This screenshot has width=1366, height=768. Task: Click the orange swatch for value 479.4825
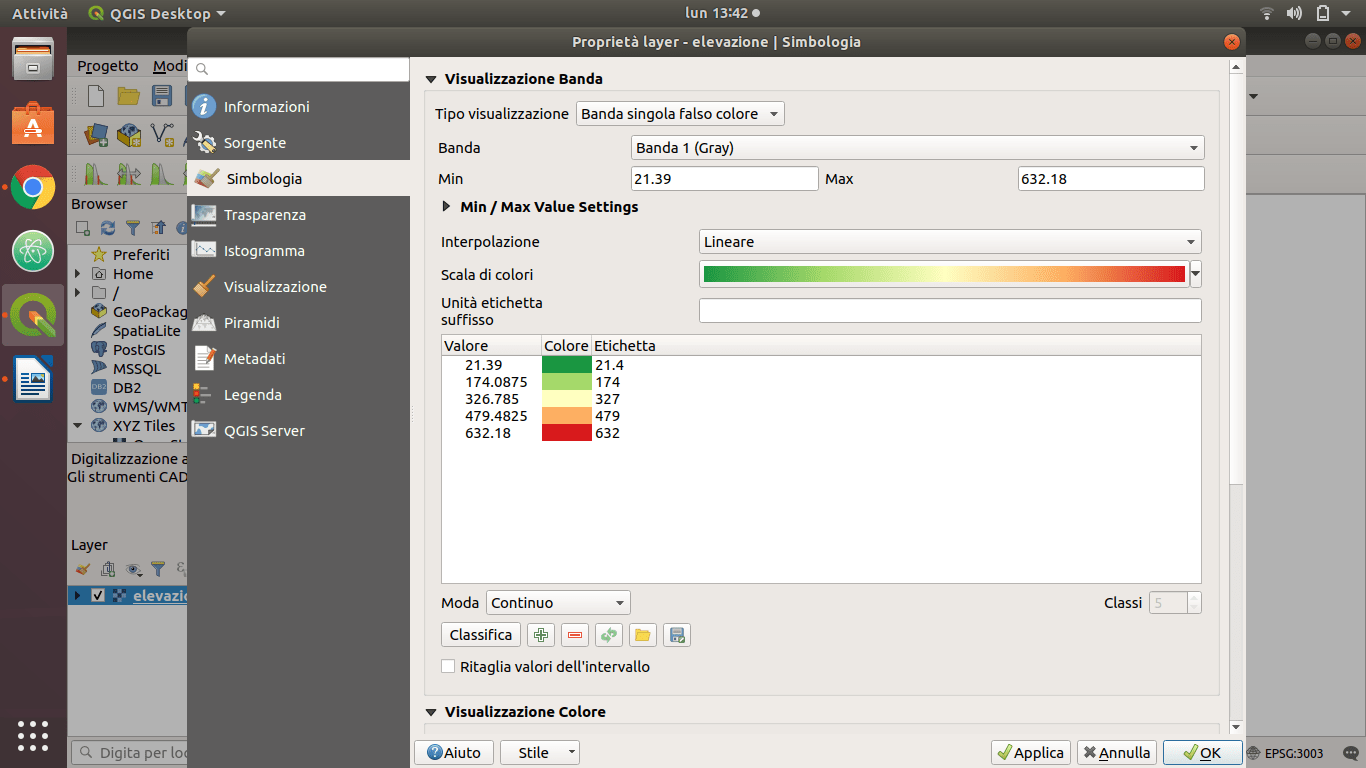coord(567,416)
